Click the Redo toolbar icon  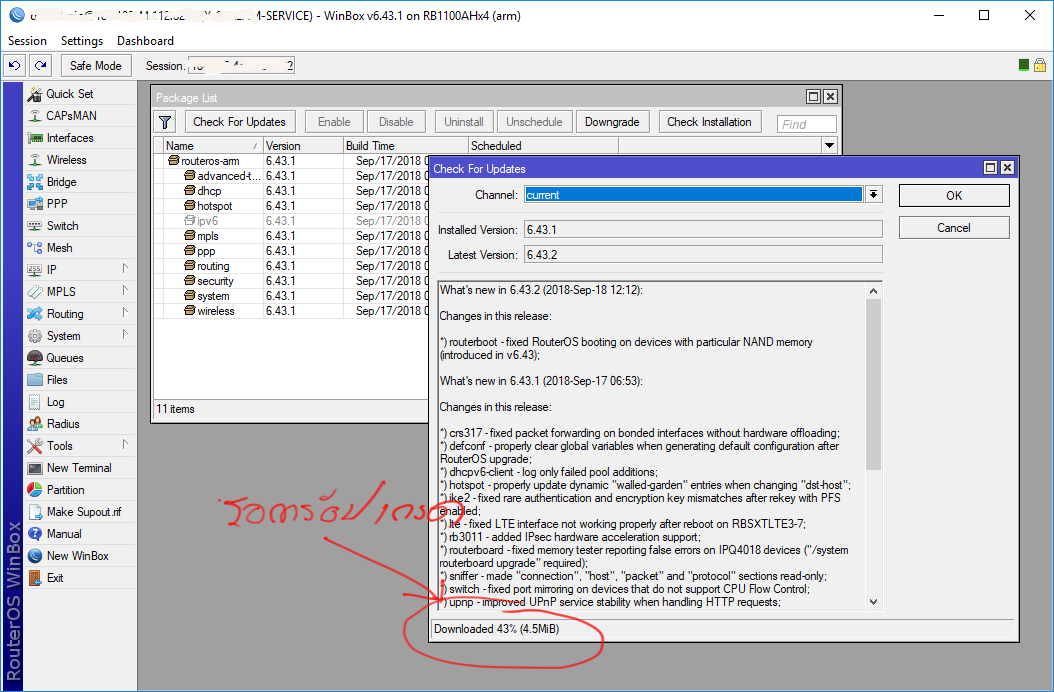click(40, 66)
